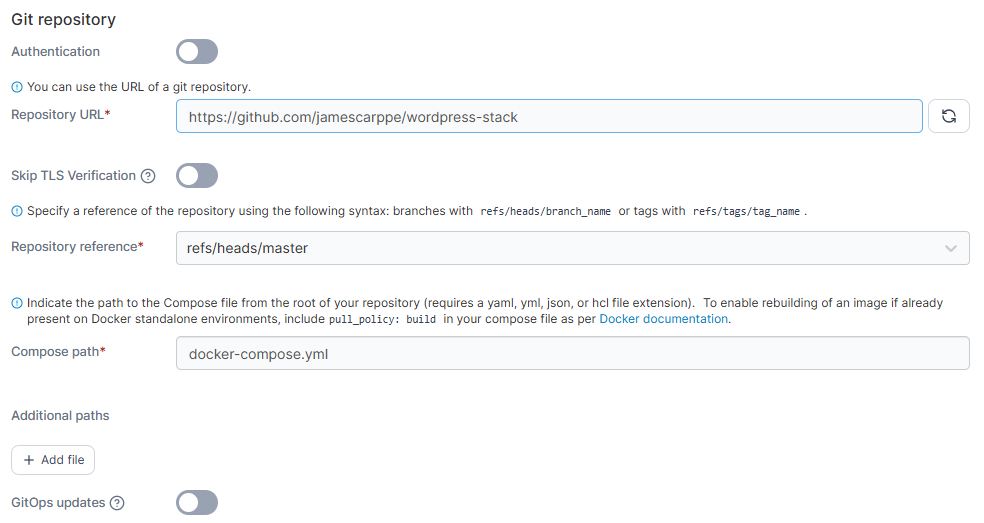Viewport: 984px width, 523px height.
Task: Click the Additional paths label
Action: [60, 415]
